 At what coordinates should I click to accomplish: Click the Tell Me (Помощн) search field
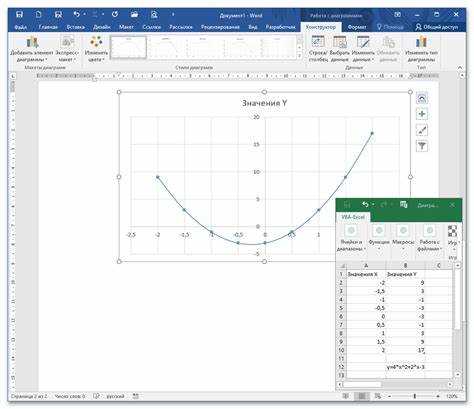click(390, 27)
